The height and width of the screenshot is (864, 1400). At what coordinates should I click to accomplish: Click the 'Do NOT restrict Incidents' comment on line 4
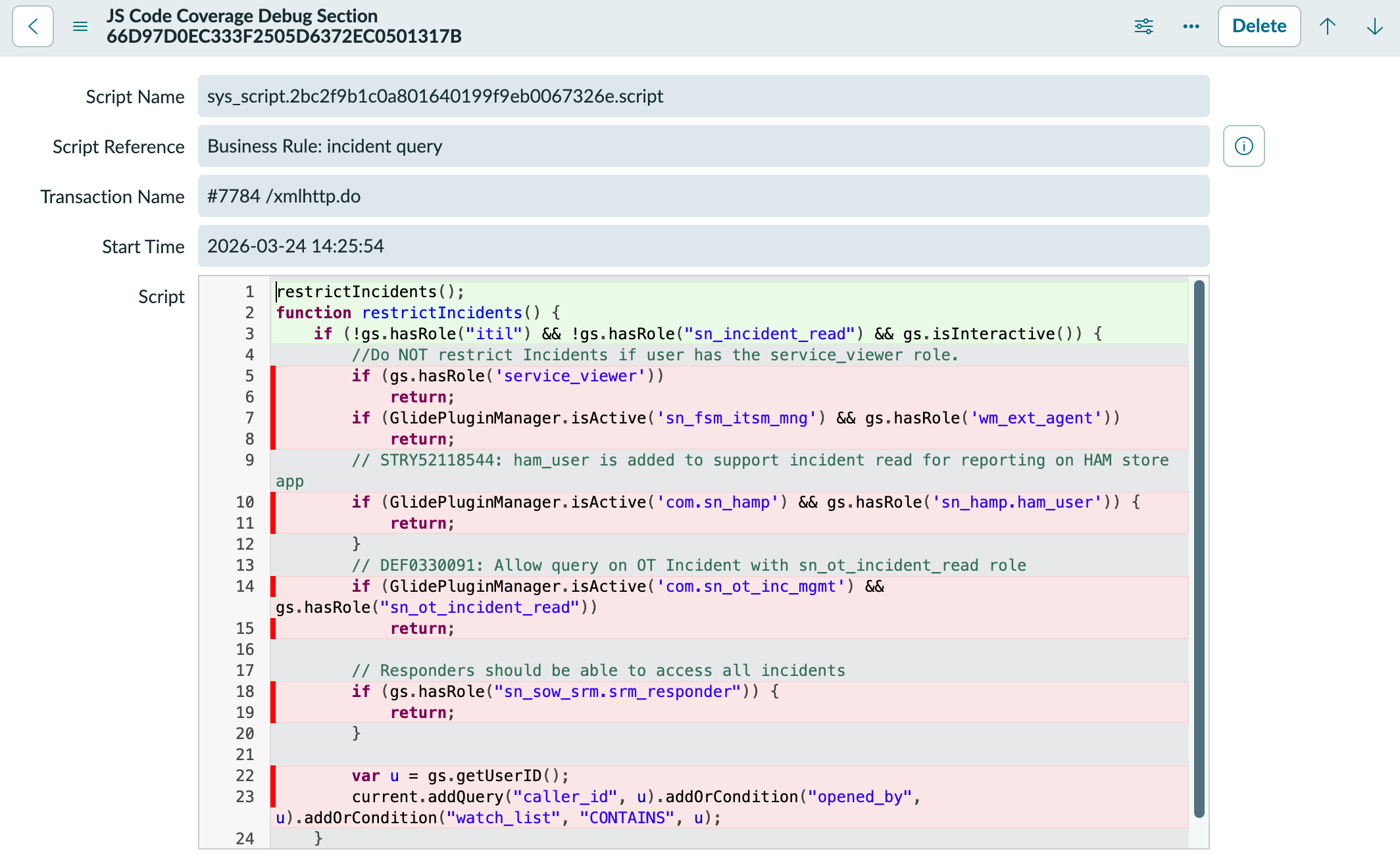(655, 355)
